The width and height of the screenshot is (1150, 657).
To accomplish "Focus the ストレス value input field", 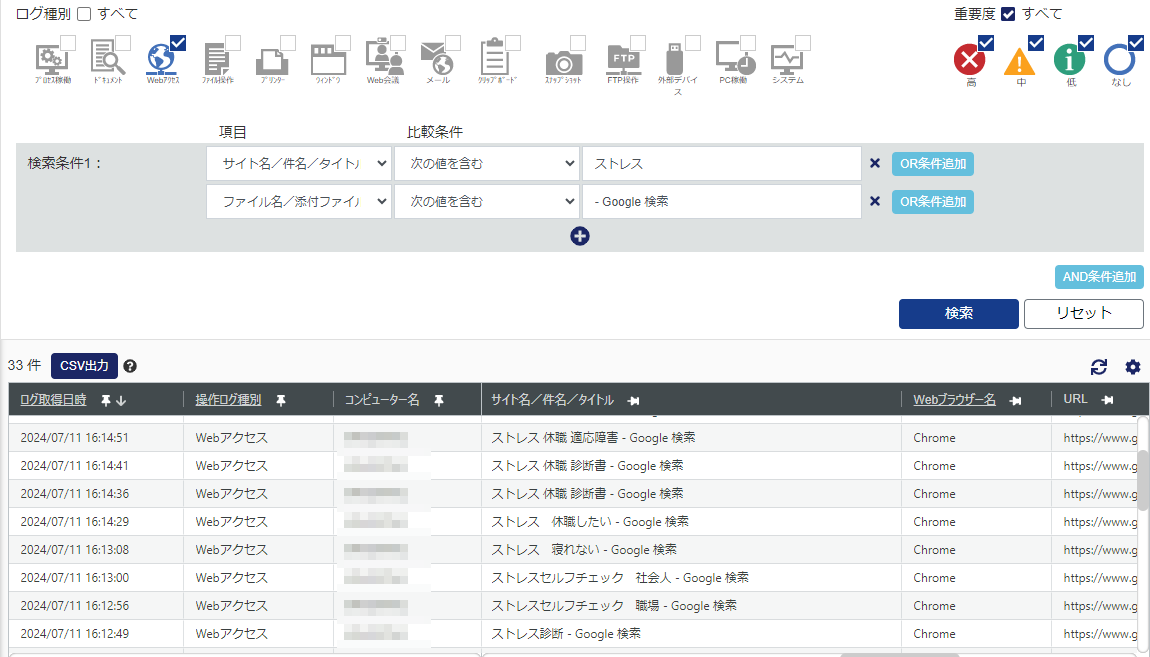I will click(722, 164).
